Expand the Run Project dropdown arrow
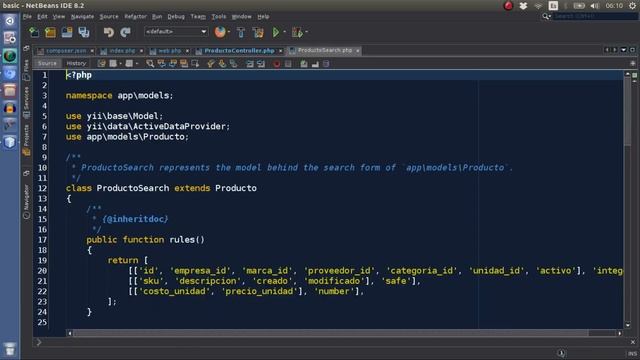 point(284,32)
